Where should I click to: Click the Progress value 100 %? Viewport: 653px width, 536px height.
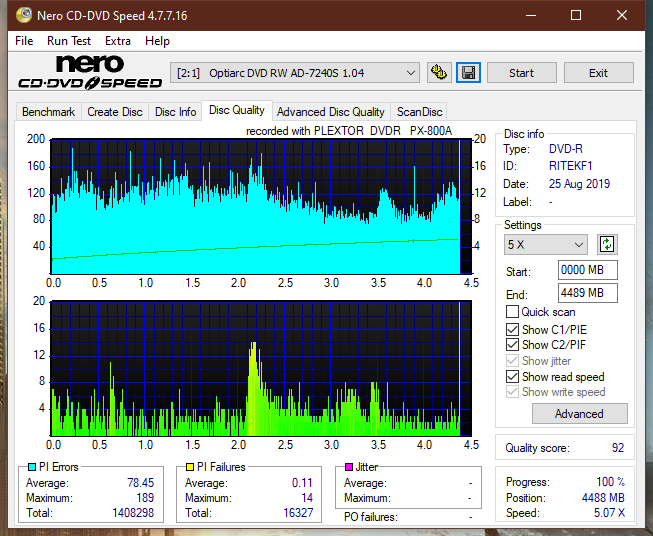610,482
